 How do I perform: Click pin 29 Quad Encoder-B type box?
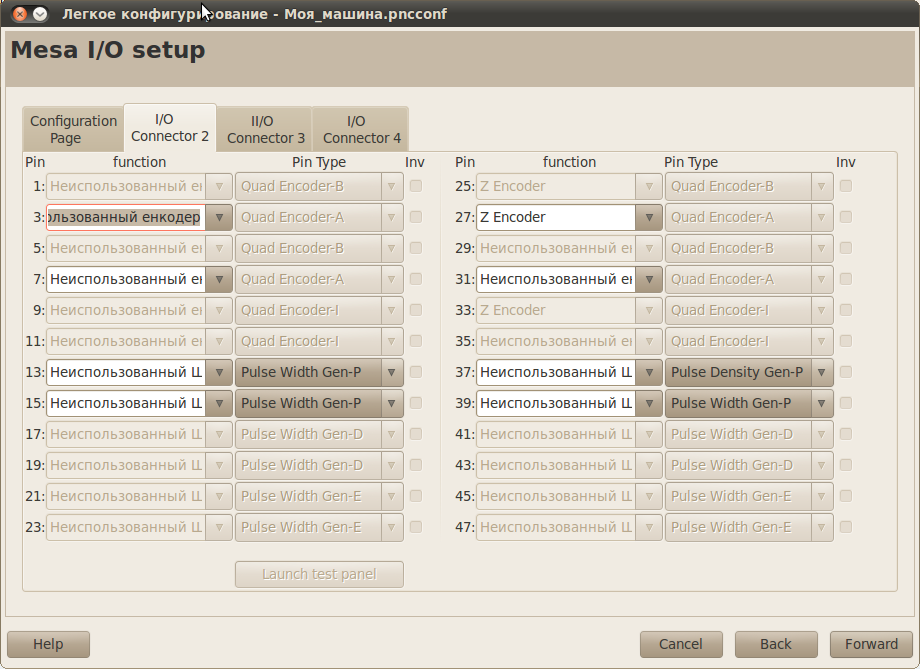pyautogui.click(x=749, y=248)
